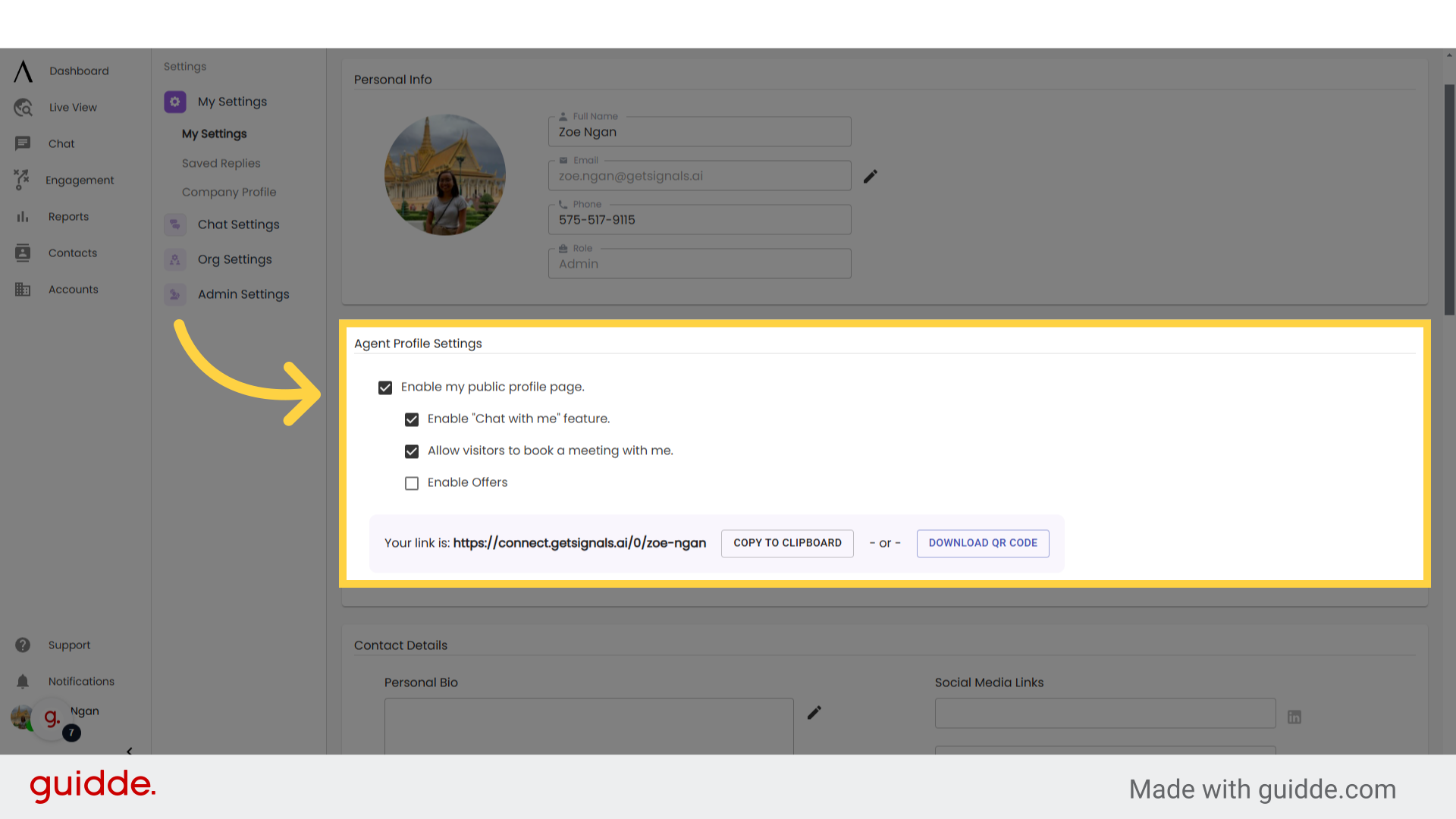Click the Role field showing Admin
The width and height of the screenshot is (1456, 819).
pos(699,264)
